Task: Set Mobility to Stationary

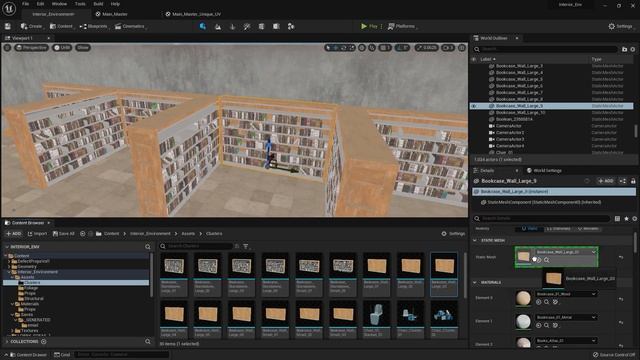Action: click(558, 229)
